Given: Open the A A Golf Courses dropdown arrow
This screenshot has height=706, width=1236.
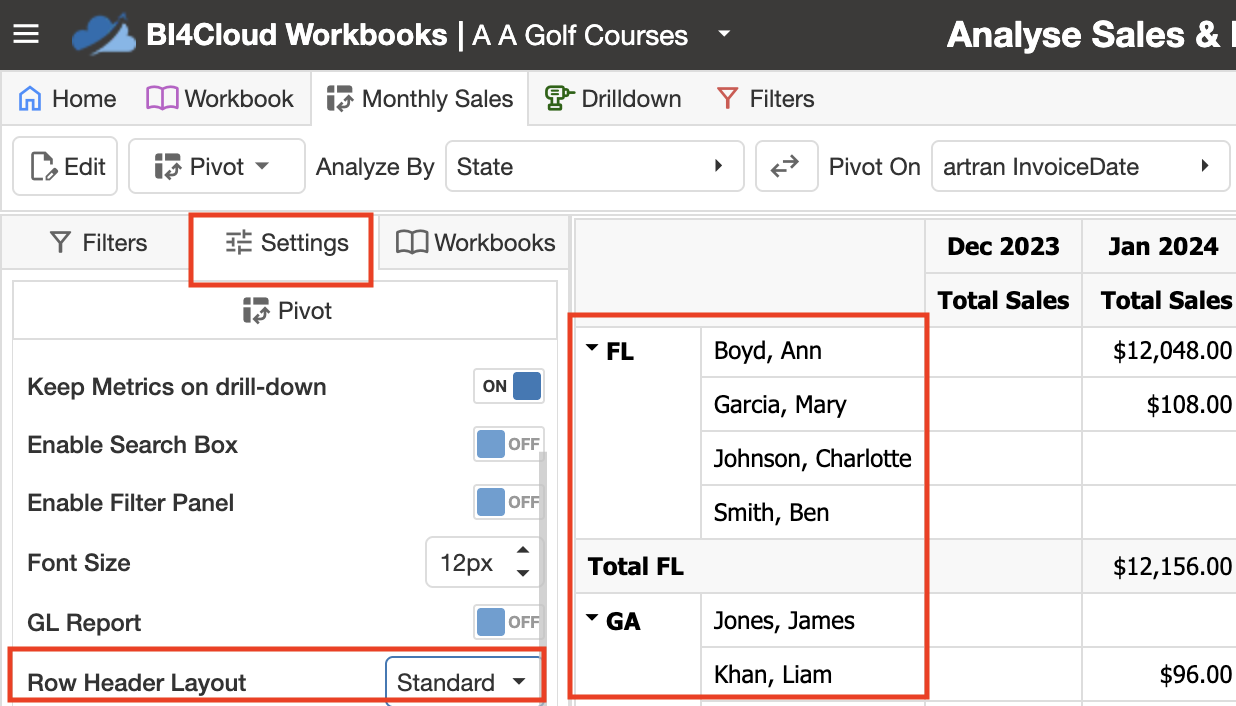Looking at the screenshot, I should coord(724,35).
